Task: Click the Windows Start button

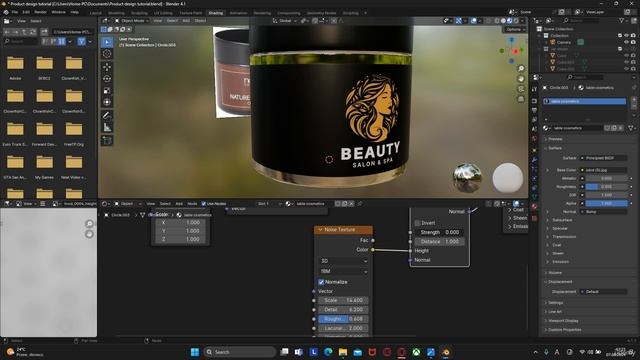Action: (x=195, y=352)
